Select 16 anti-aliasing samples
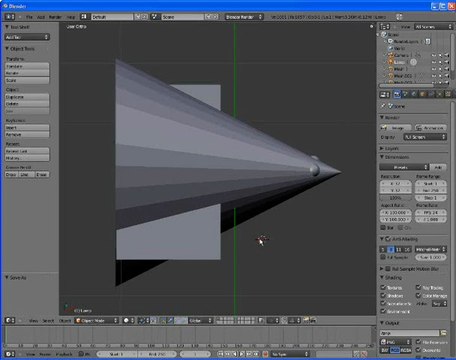 (x=407, y=249)
